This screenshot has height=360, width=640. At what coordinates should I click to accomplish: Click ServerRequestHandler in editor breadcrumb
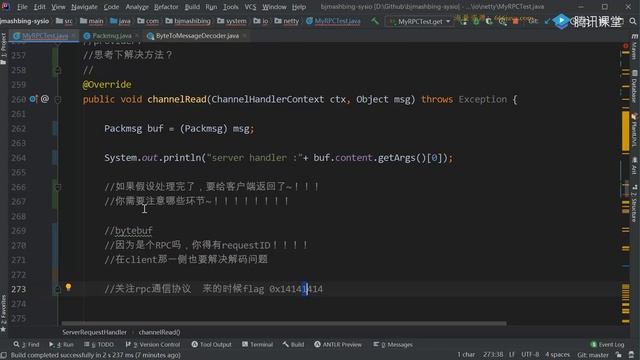pos(94,332)
